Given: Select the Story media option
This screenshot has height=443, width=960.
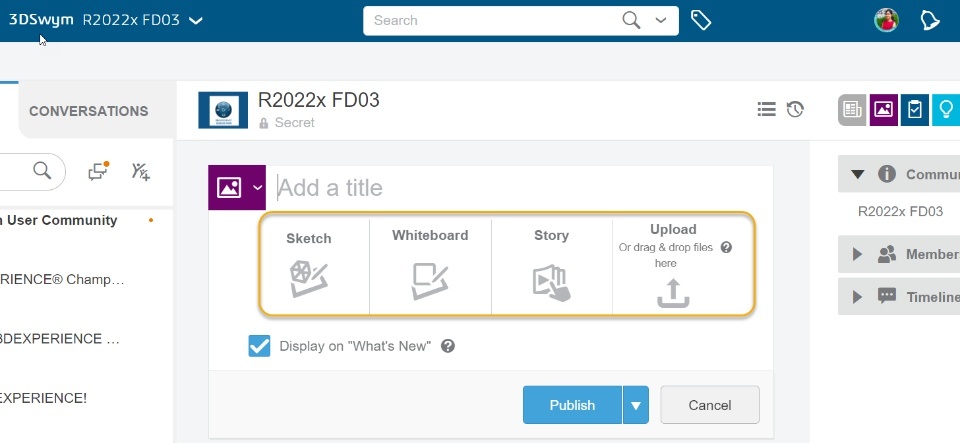Looking at the screenshot, I should click(551, 266).
